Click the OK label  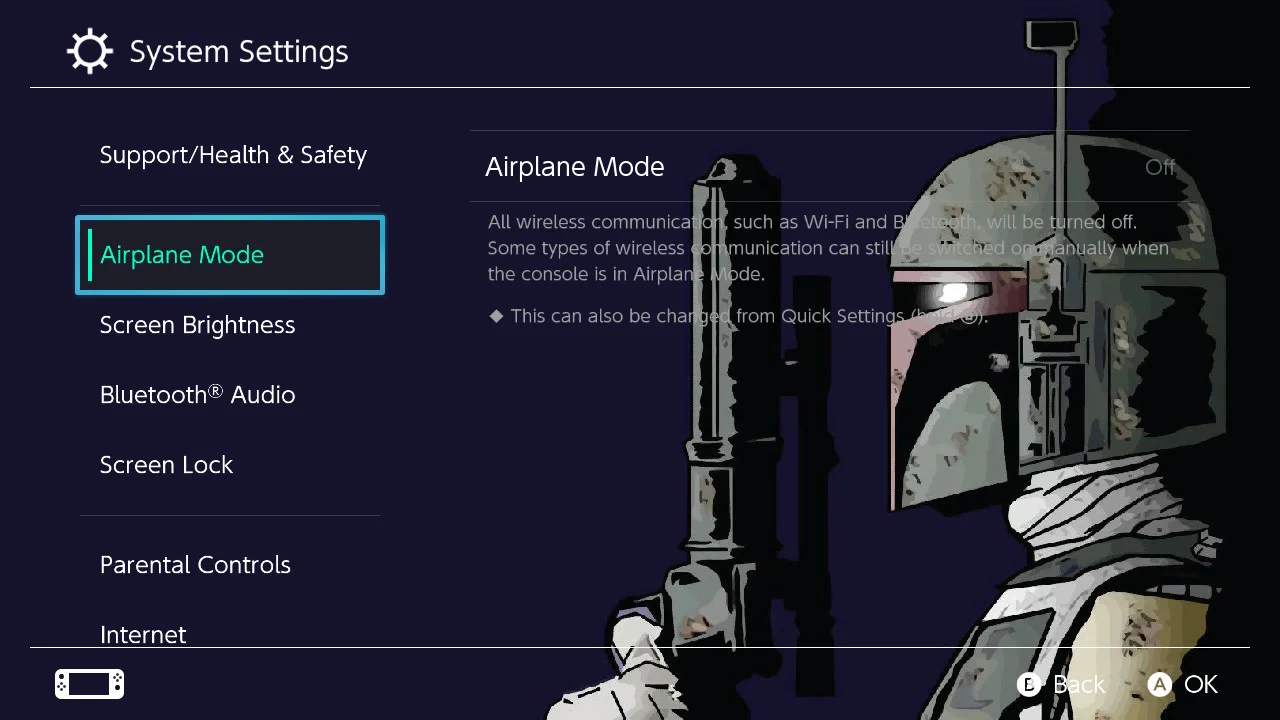coord(1201,684)
